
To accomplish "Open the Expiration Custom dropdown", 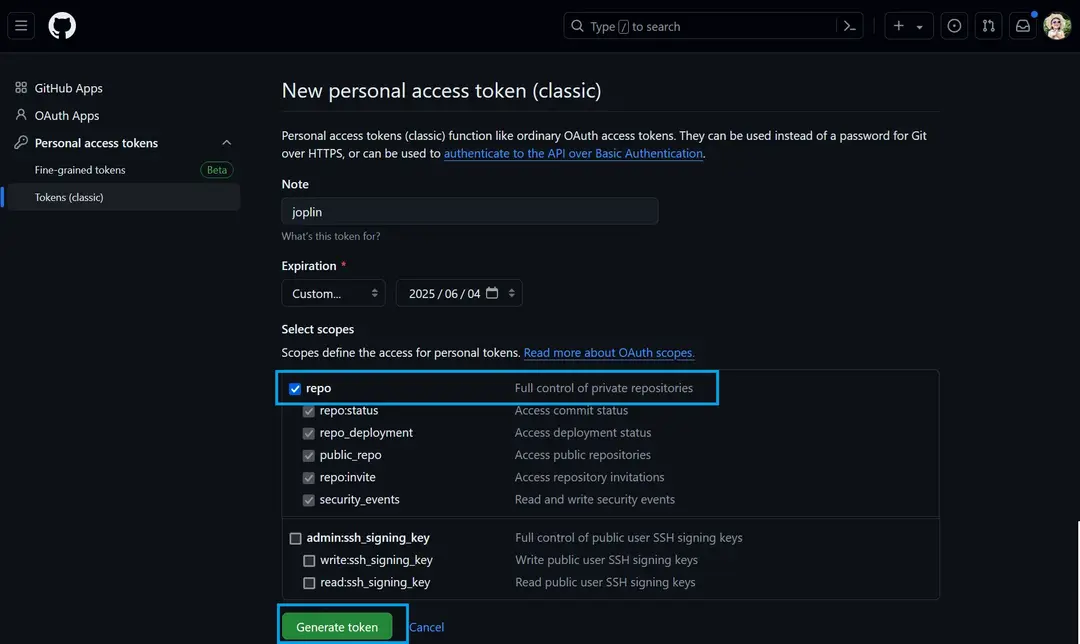I will pos(334,294).
